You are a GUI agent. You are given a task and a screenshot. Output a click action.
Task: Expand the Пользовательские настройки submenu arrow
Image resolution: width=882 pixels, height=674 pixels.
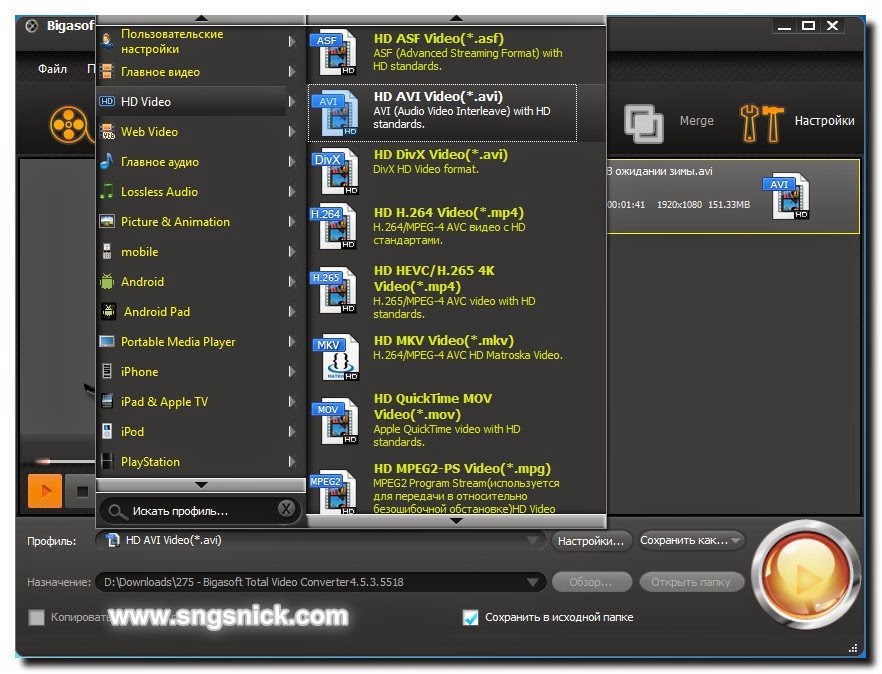tap(292, 41)
